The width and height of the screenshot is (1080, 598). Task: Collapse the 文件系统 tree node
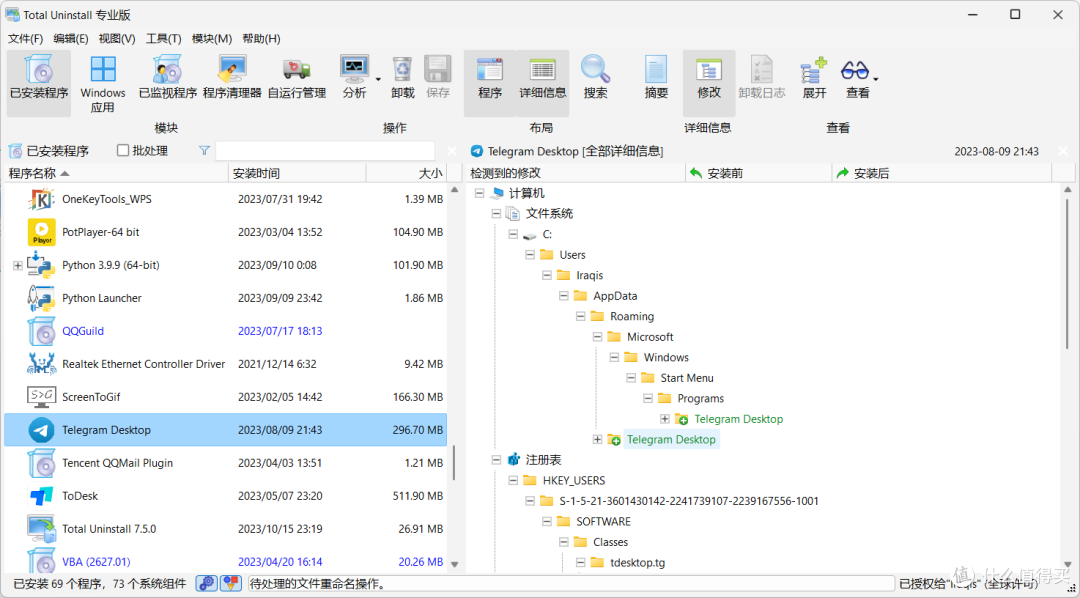click(x=496, y=214)
